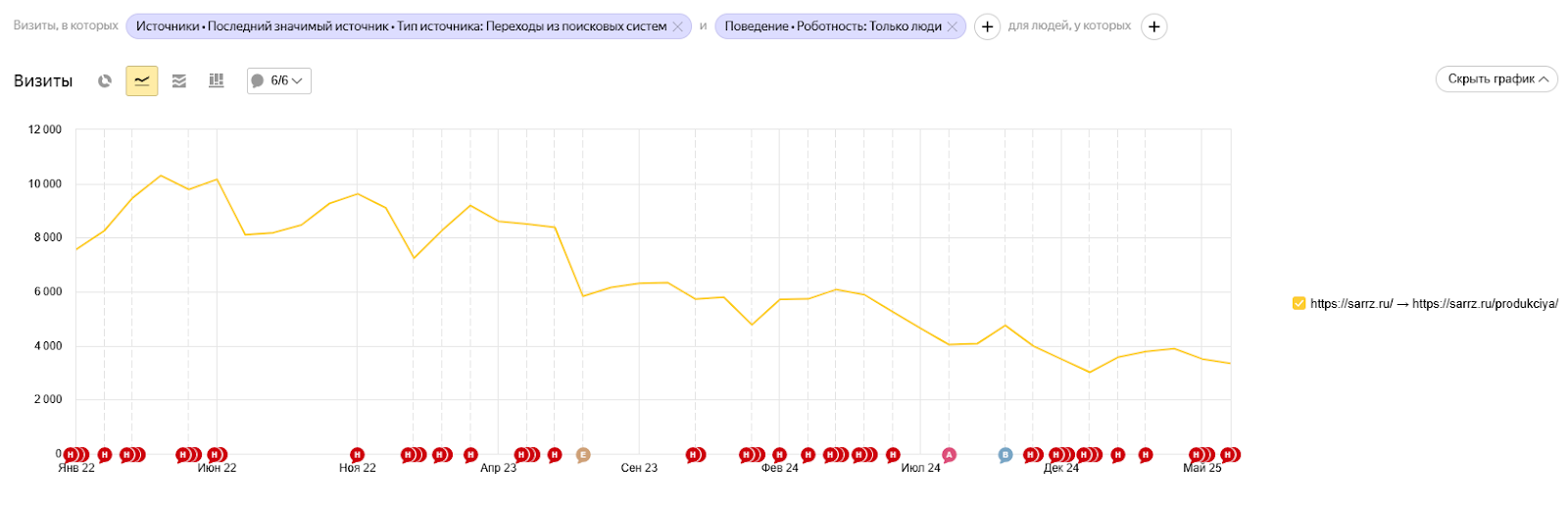
Task: Click the chart line peak near 10 000
Action: point(161,177)
